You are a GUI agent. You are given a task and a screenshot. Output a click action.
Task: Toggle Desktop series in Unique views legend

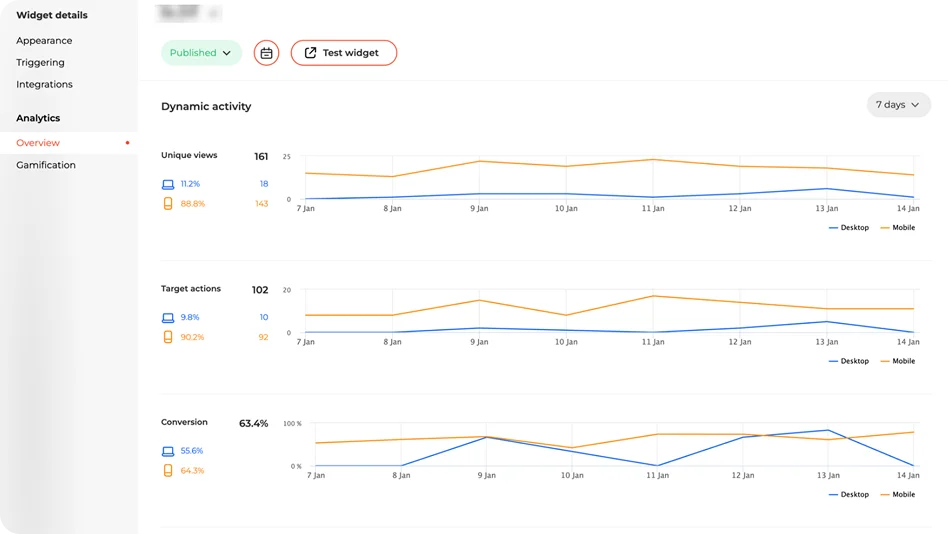point(849,228)
